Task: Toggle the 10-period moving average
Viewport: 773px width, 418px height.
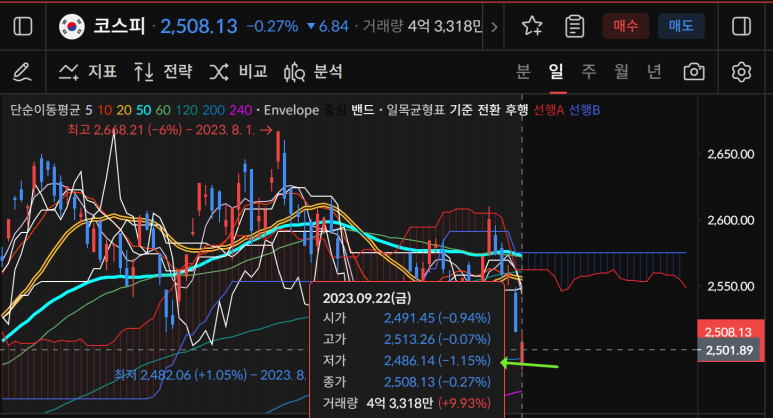Action: coord(105,110)
